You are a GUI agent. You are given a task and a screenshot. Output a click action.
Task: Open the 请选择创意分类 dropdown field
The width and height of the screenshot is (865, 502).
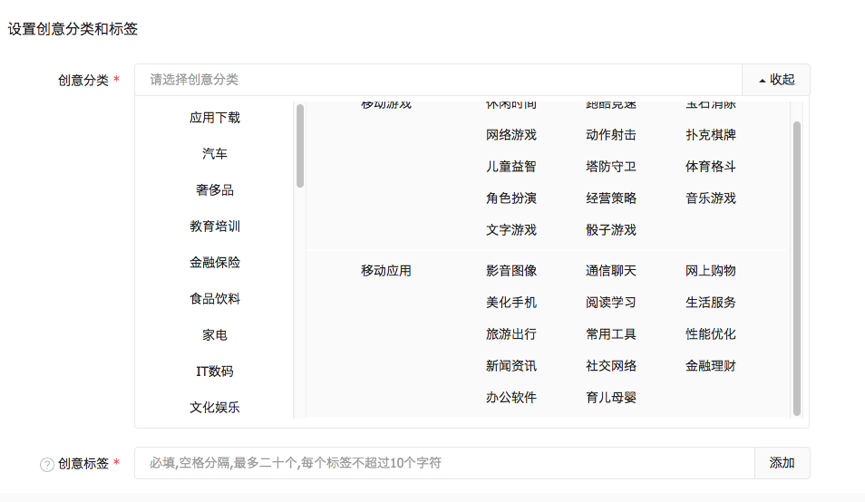pyautogui.click(x=438, y=80)
